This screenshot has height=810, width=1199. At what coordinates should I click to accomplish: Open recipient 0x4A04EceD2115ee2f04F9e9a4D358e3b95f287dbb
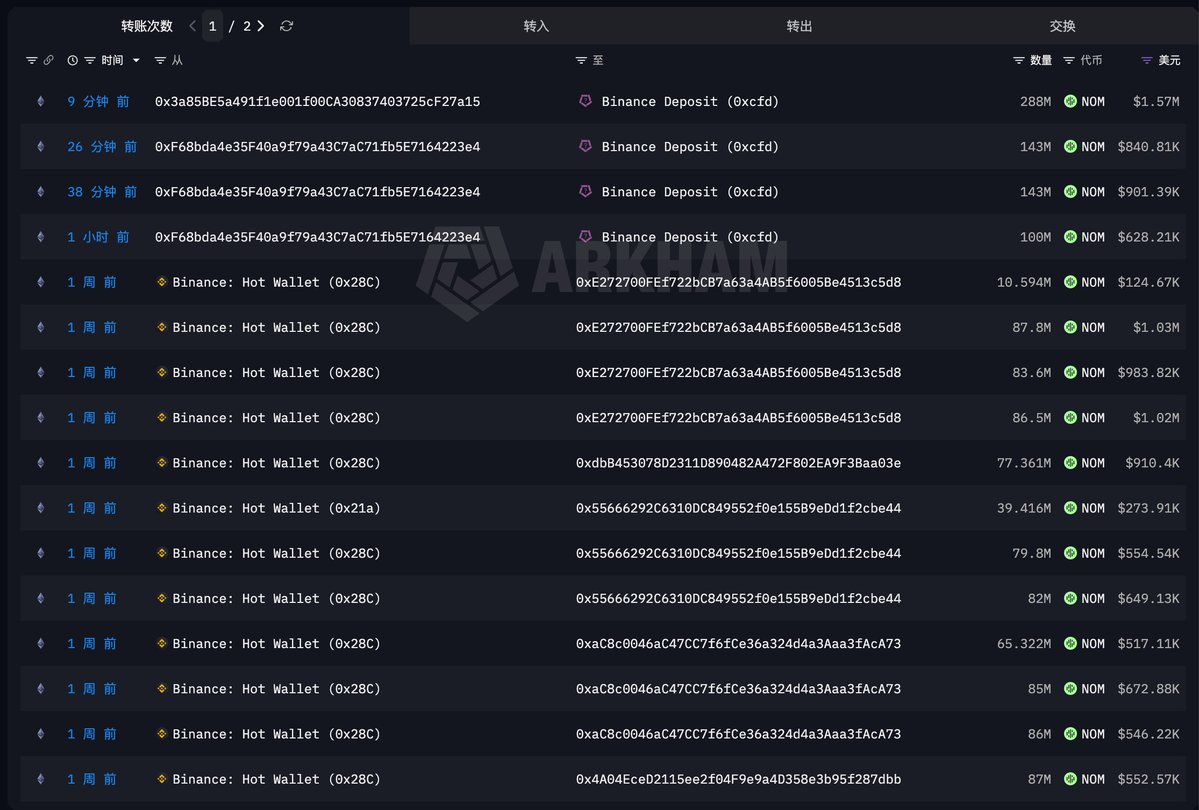click(738, 779)
